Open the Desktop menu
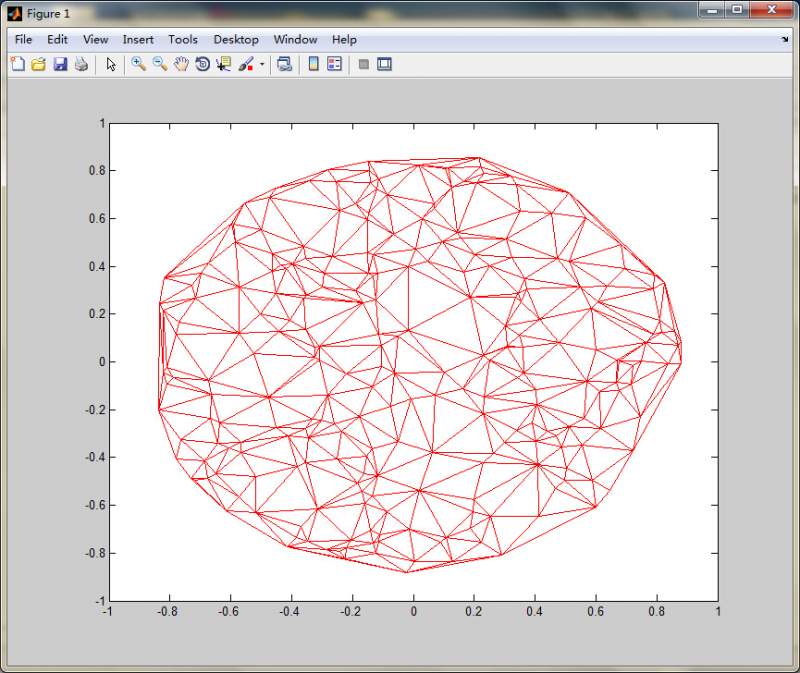This screenshot has width=800, height=673. tap(236, 39)
